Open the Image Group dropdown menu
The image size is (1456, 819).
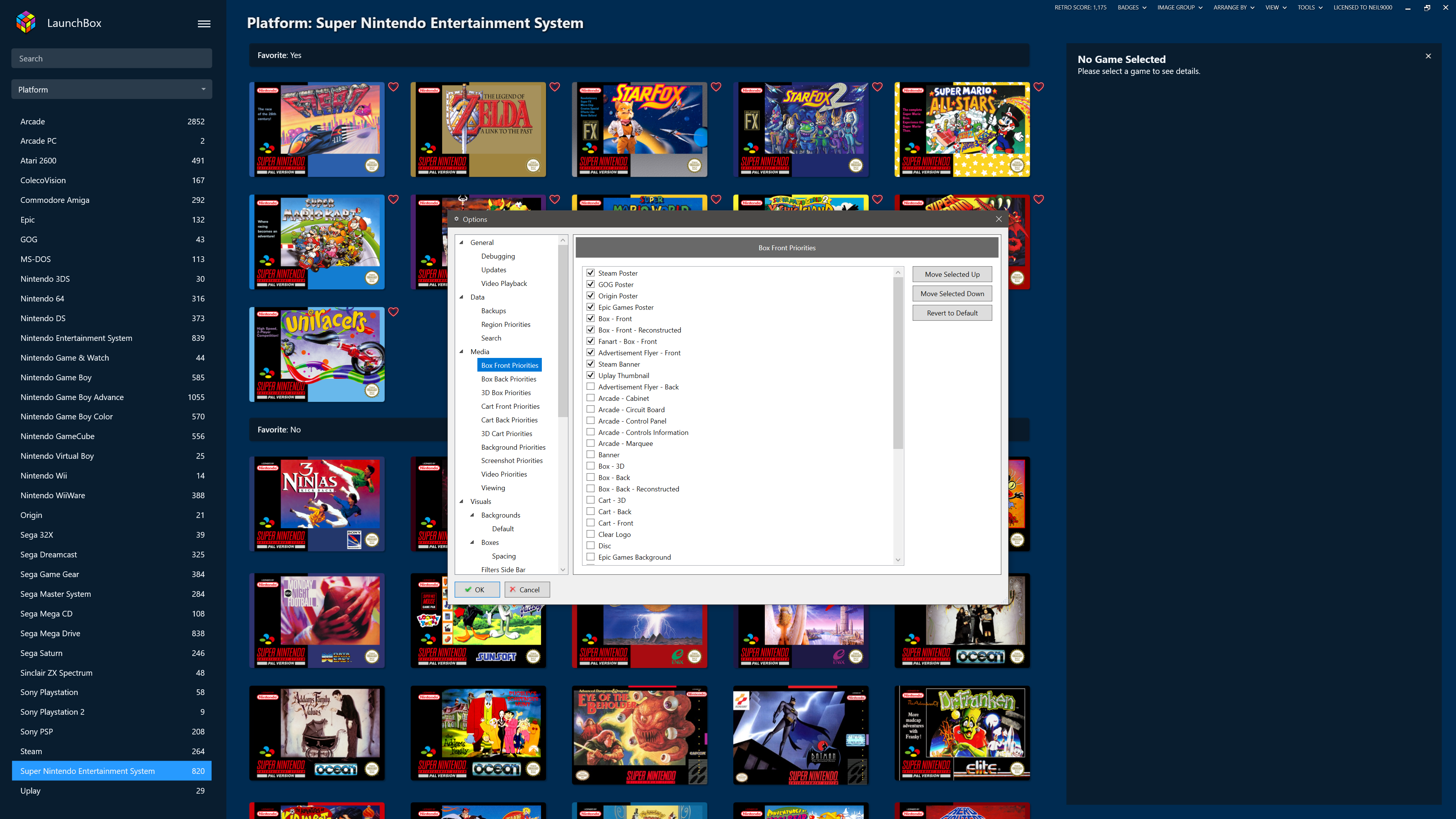pos(1180,7)
